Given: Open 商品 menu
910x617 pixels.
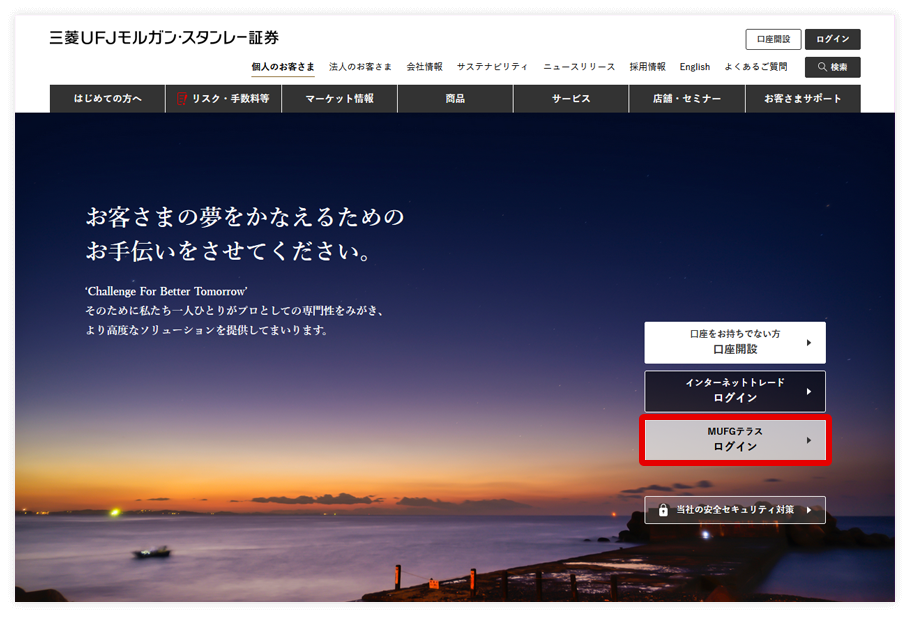Looking at the screenshot, I should tap(456, 99).
